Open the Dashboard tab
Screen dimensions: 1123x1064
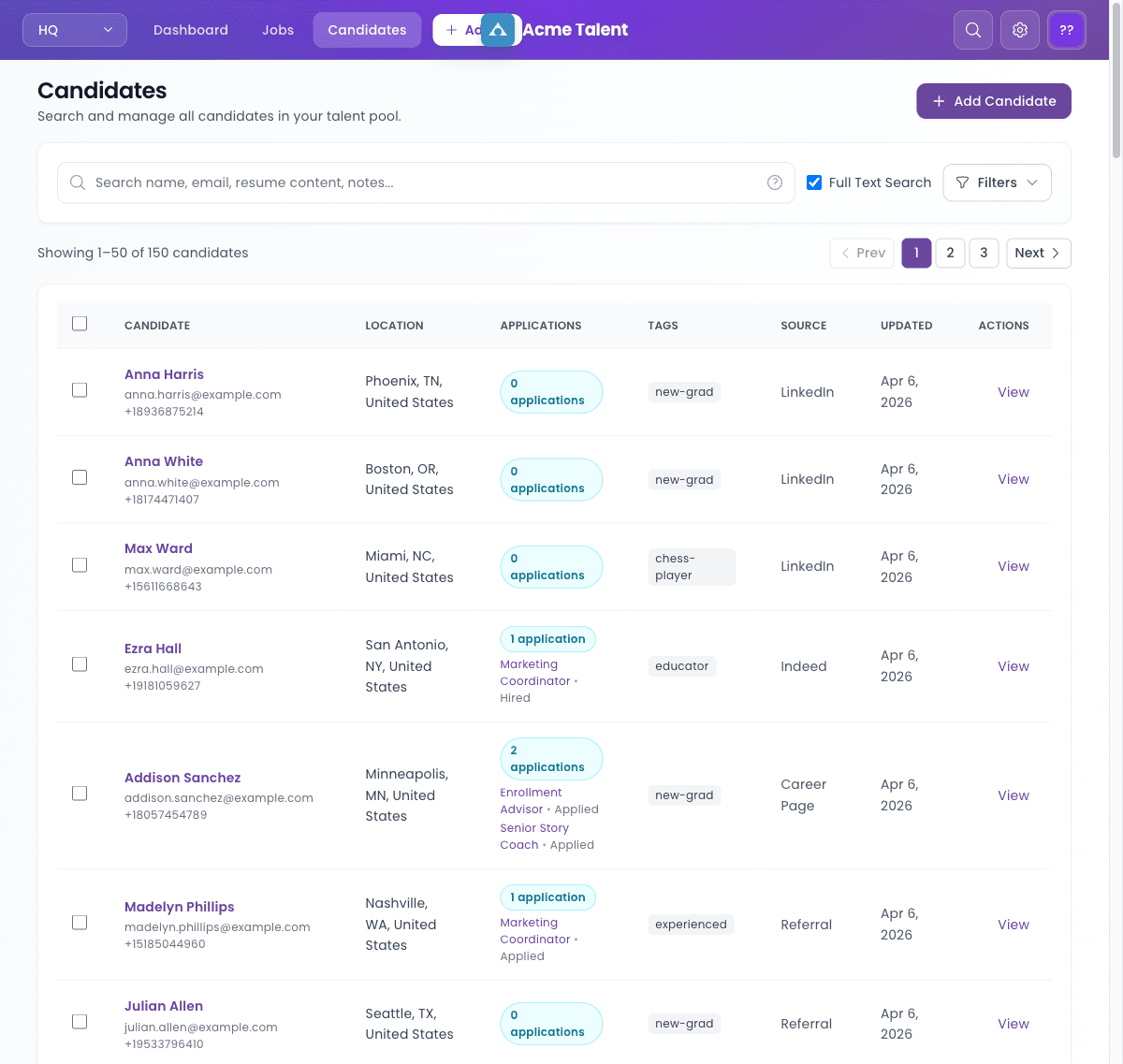click(191, 30)
